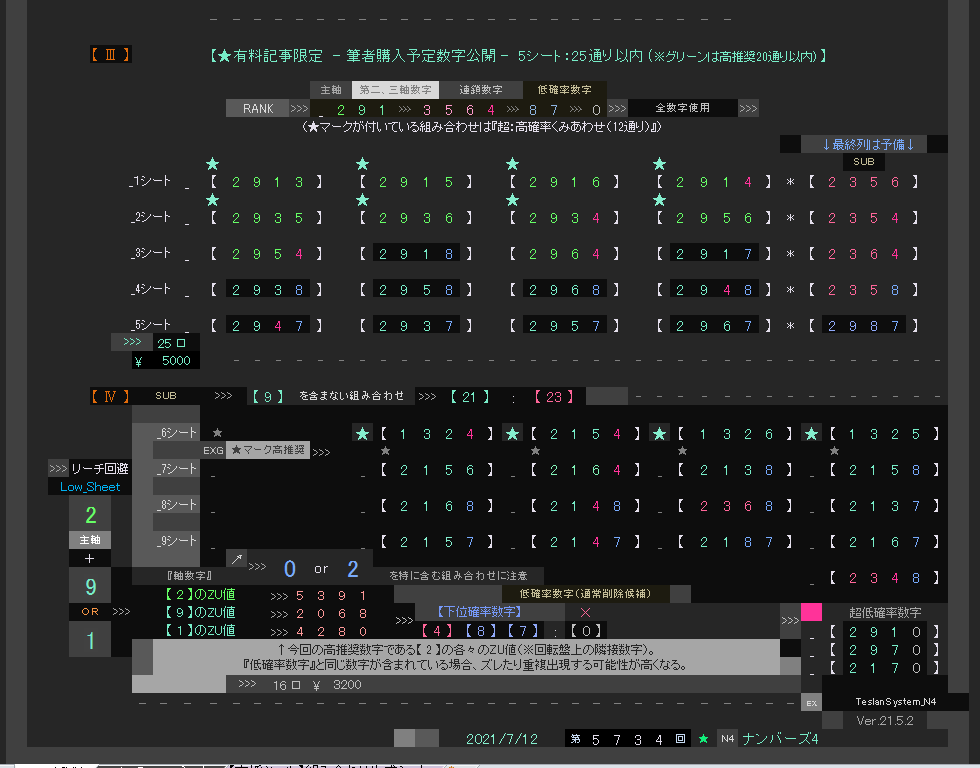The image size is (980, 768).
Task: Click the teal star beside 1 3 2 4
Action: 362,434
